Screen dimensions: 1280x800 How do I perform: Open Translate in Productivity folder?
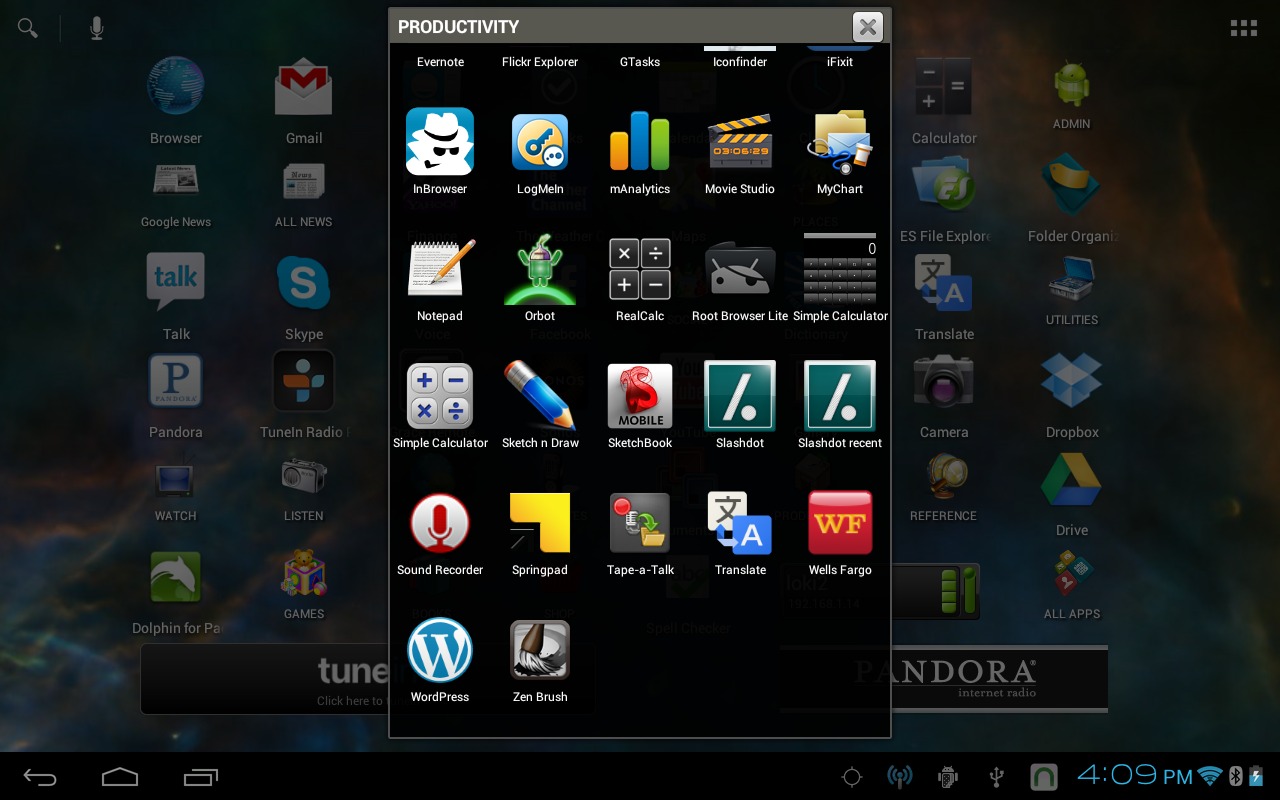(x=740, y=532)
